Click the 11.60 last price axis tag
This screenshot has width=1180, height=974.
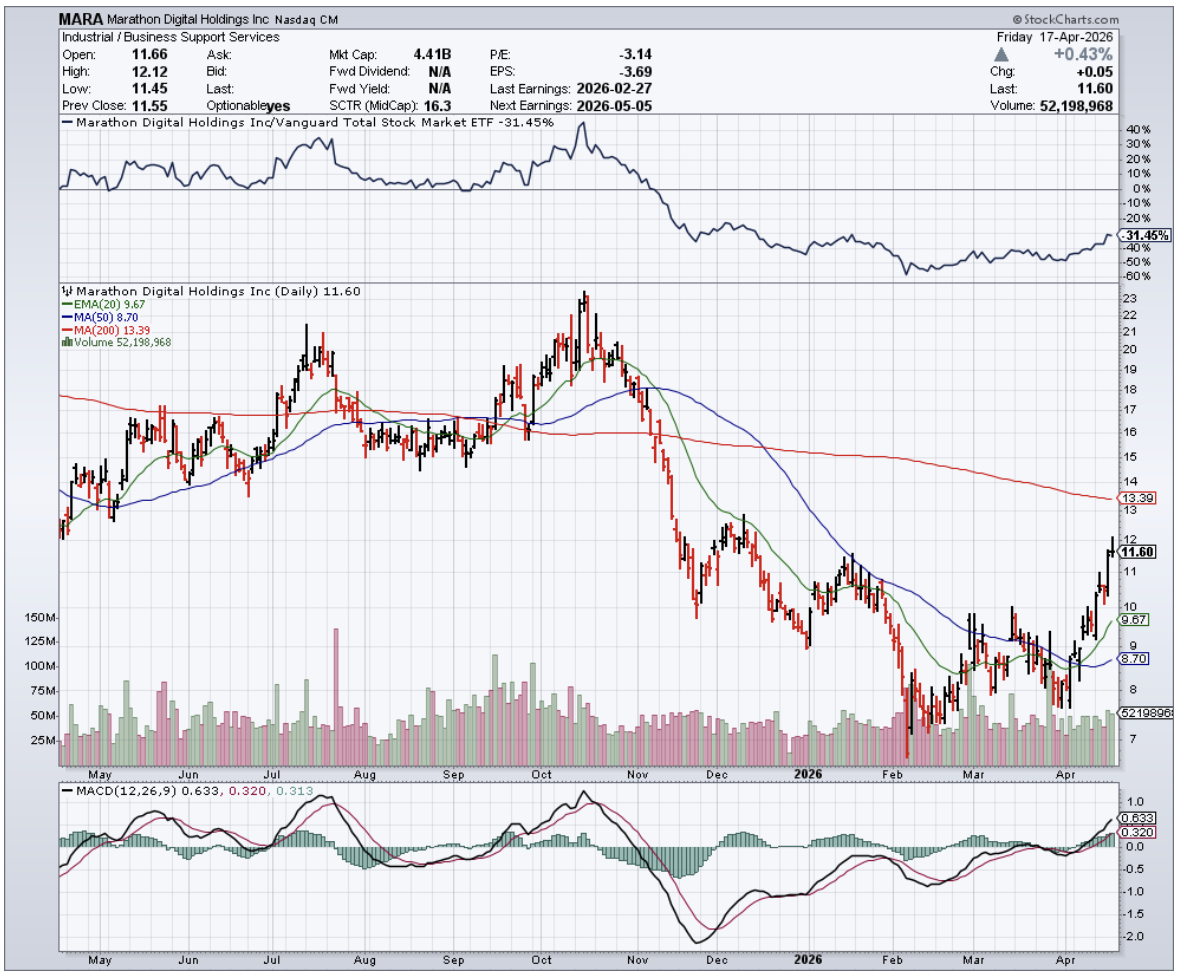pyautogui.click(x=1139, y=552)
